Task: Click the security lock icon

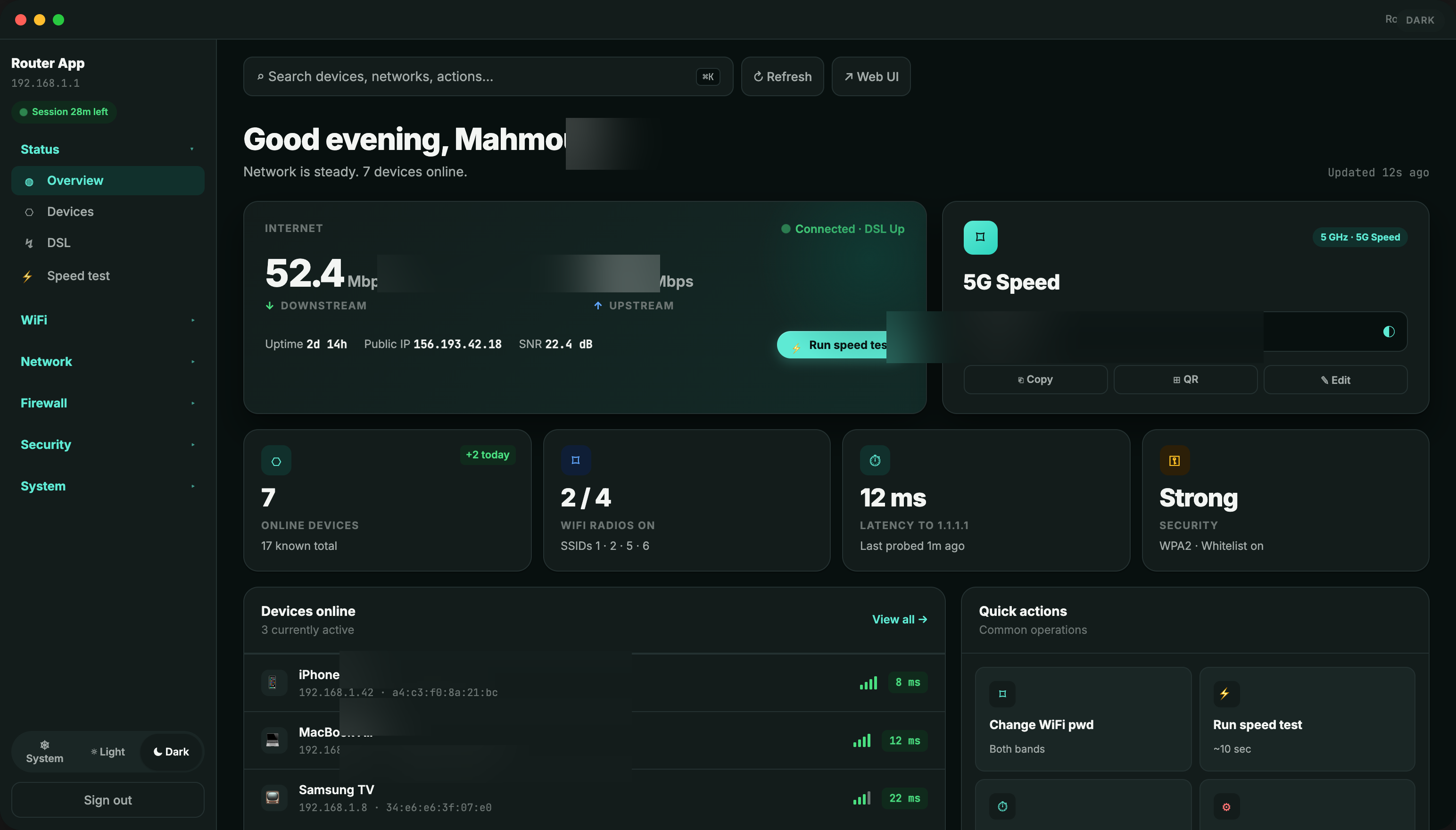Action: pyautogui.click(x=1175, y=461)
